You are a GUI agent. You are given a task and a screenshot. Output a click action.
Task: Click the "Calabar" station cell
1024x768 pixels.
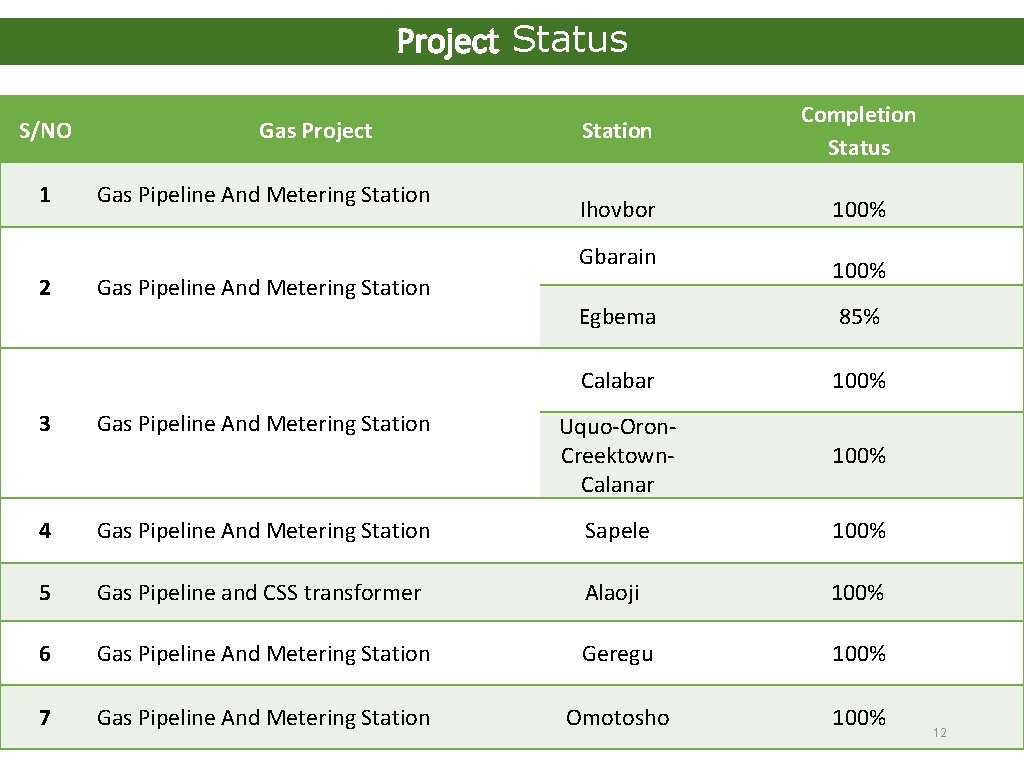pos(617,381)
